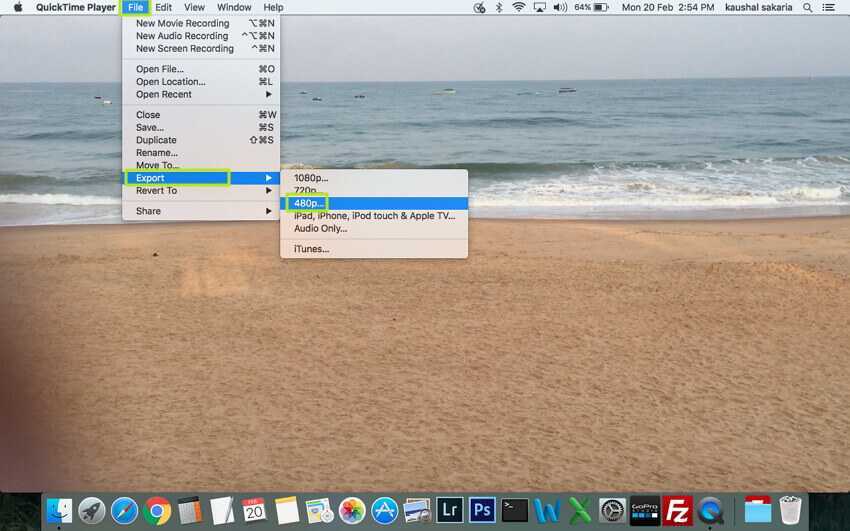
Task: Open Lightroom from the dock
Action: (x=450, y=511)
